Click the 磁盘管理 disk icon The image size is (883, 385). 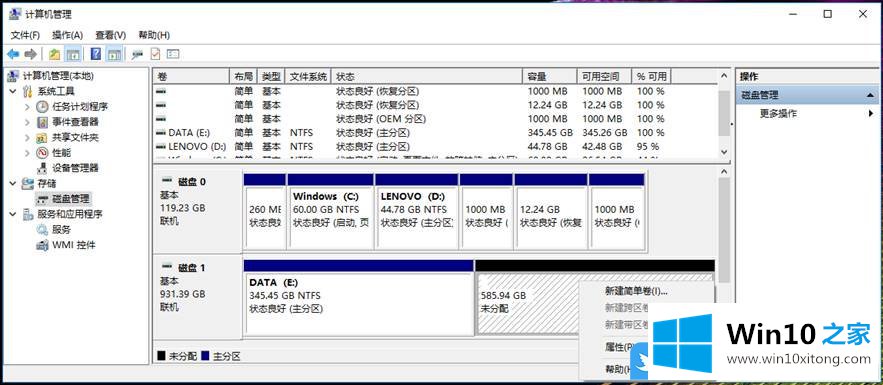(x=42, y=198)
